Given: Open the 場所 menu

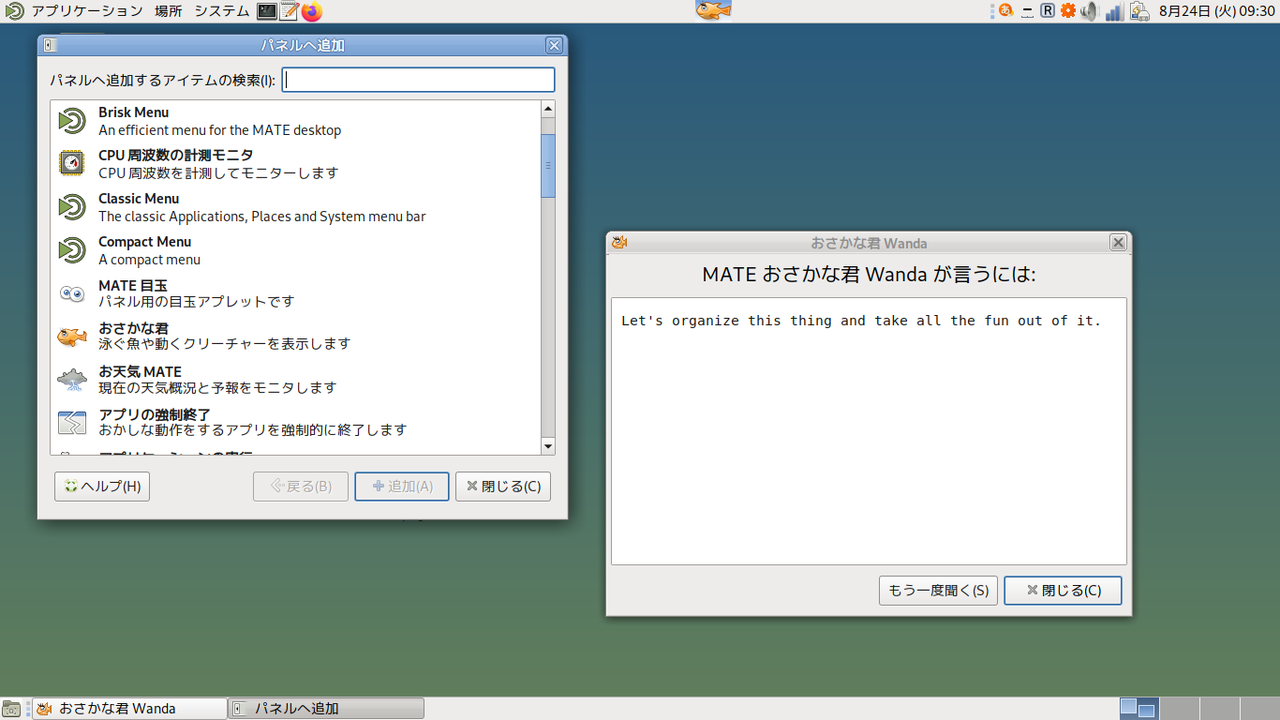Looking at the screenshot, I should tap(169, 11).
